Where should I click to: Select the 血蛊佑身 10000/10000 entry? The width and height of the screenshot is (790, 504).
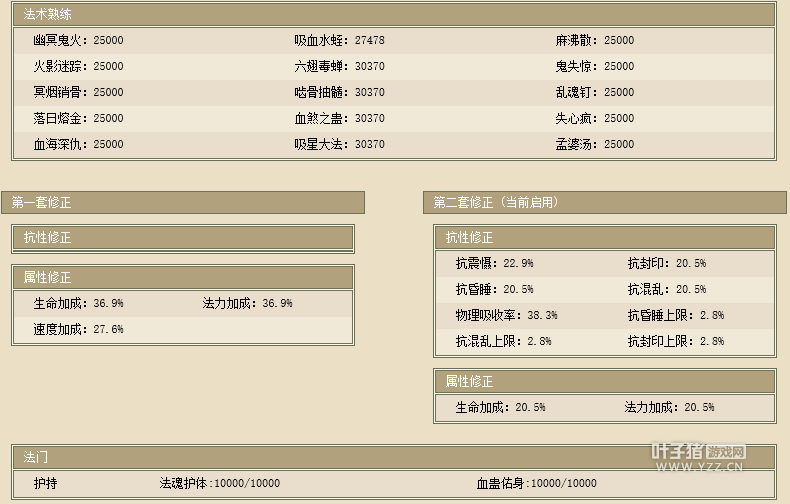point(536,483)
